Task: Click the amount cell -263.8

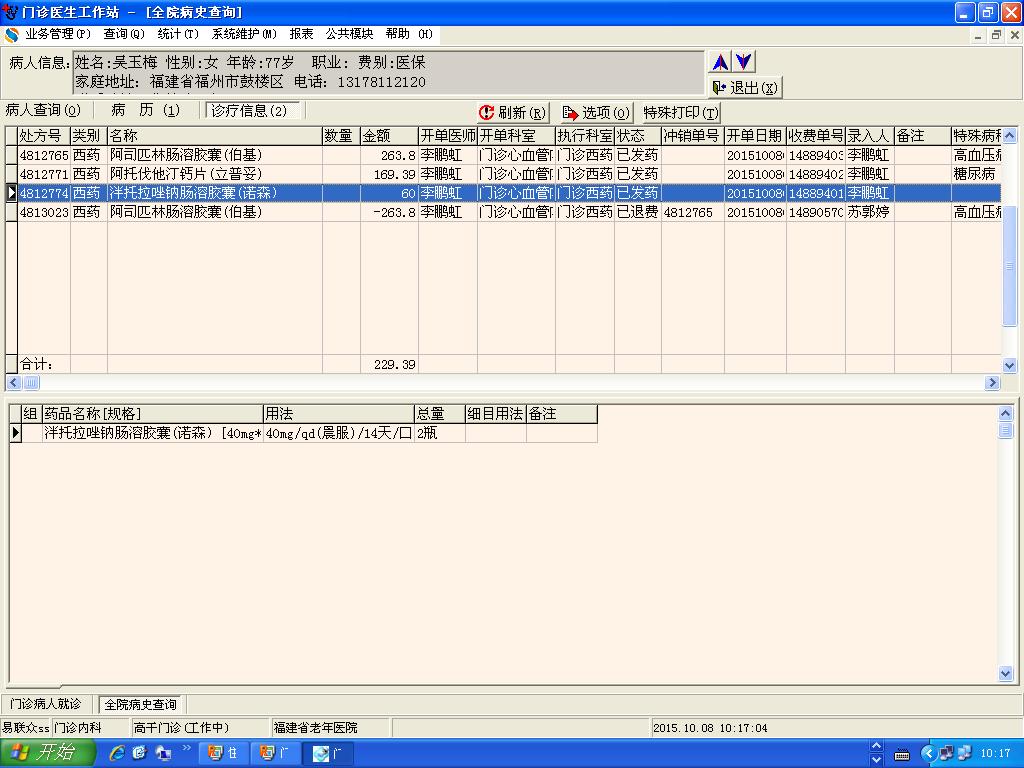Action: [389, 212]
